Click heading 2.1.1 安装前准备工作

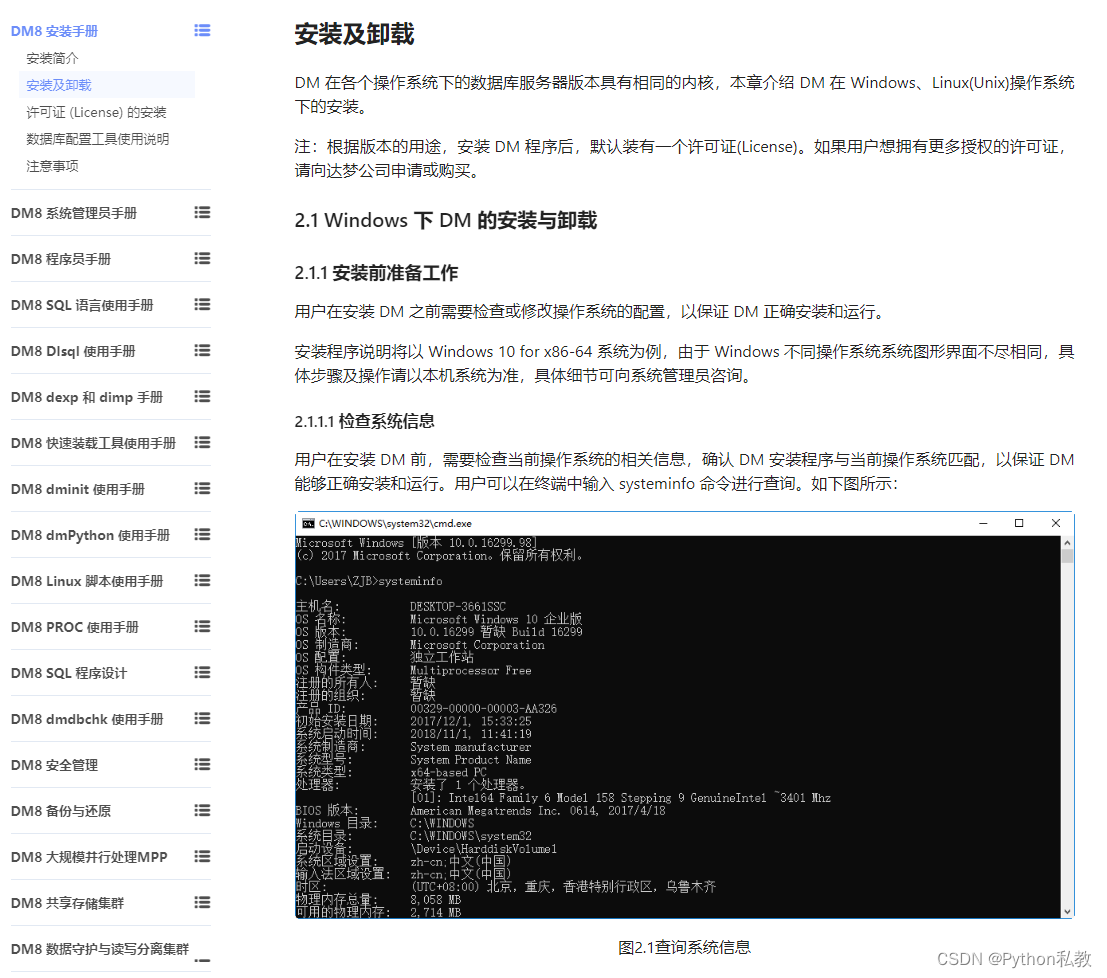[x=376, y=273]
